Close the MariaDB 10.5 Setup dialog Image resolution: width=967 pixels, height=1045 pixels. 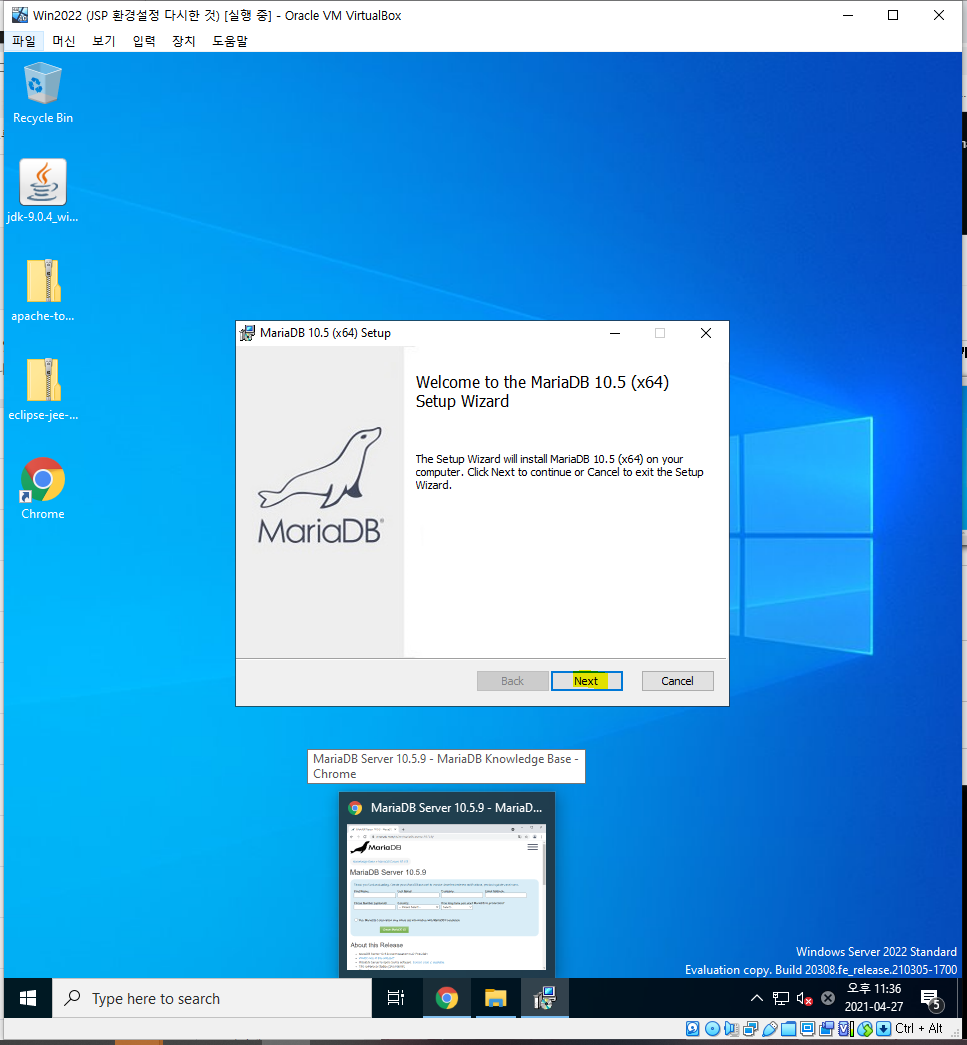click(706, 333)
